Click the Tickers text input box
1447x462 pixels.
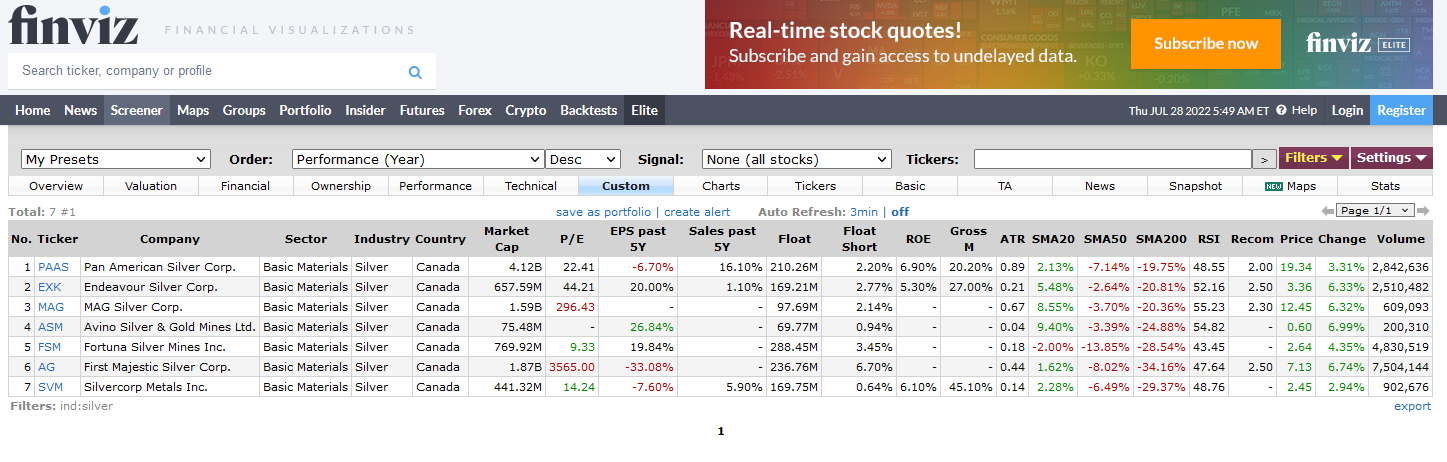pos(1113,159)
